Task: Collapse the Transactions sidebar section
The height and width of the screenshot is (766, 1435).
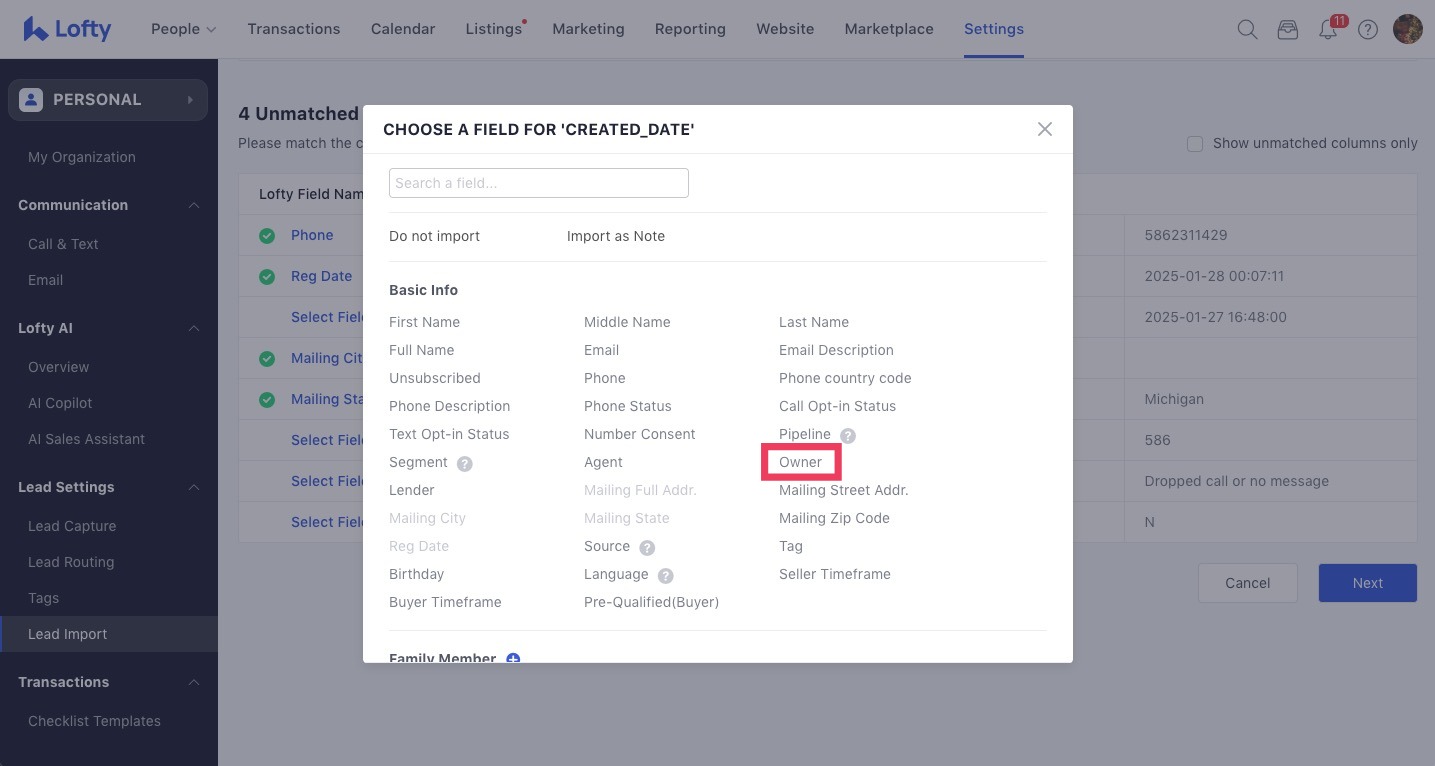Action: coord(194,682)
